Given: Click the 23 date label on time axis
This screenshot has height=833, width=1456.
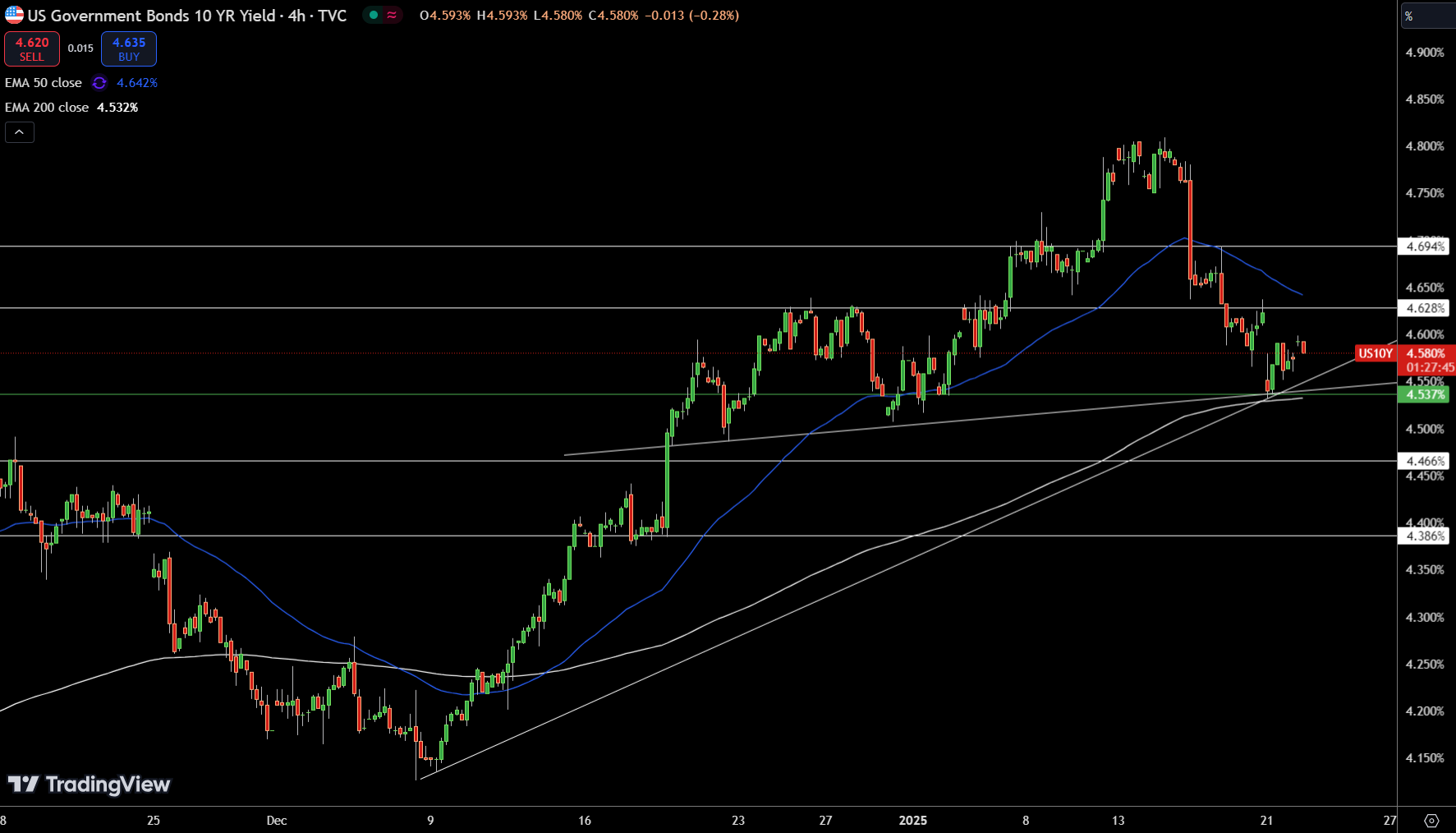Looking at the screenshot, I should pyautogui.click(x=738, y=820).
